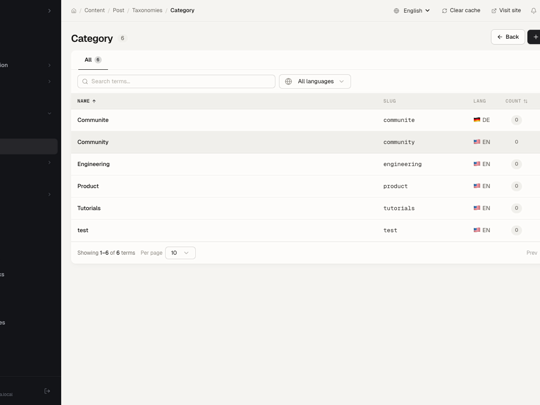Click the search magnifier icon
The height and width of the screenshot is (405, 540).
tap(85, 82)
